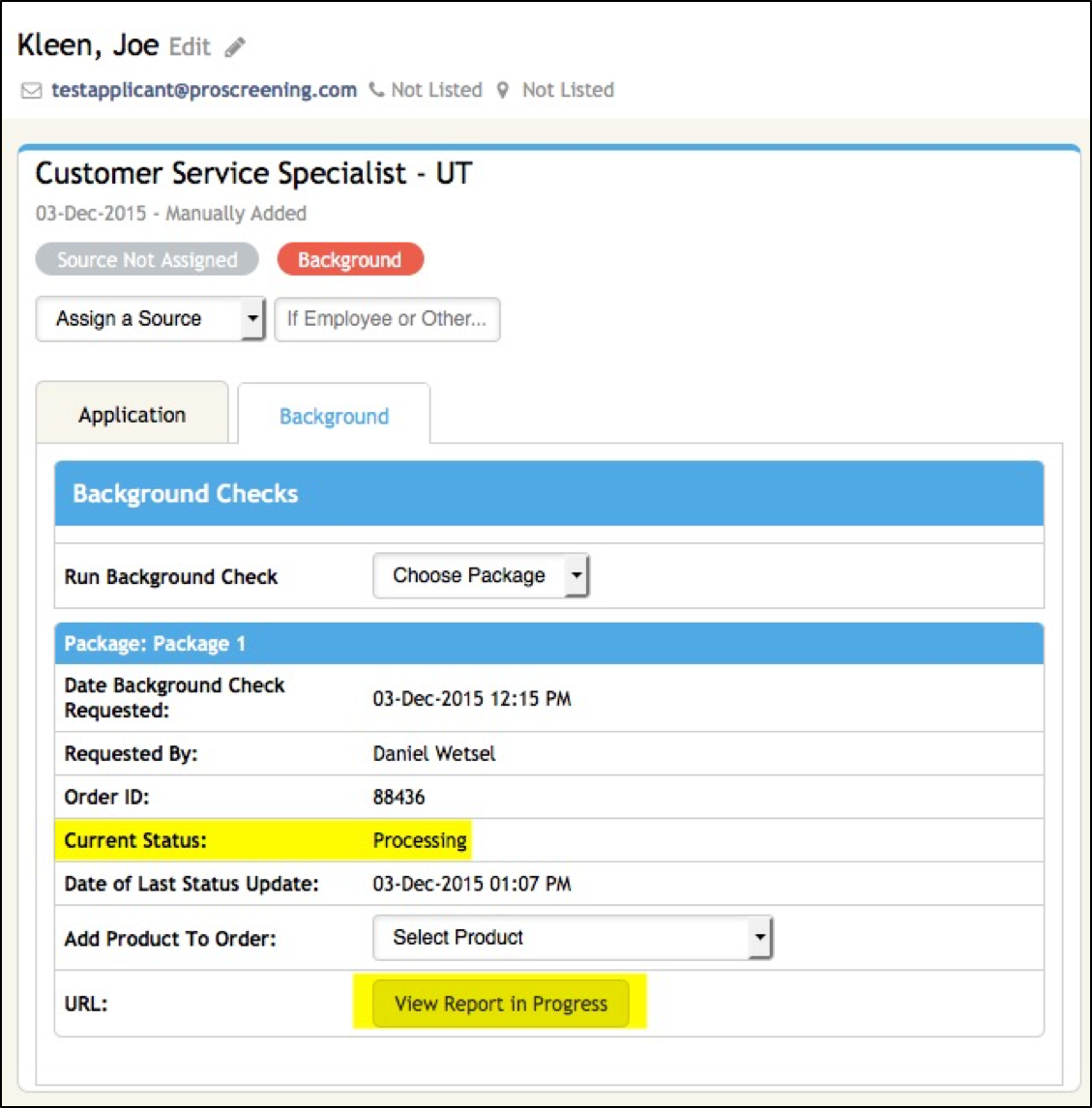The image size is (1092, 1108).
Task: Click the pencil icon next to Edit
Action: coord(234,45)
